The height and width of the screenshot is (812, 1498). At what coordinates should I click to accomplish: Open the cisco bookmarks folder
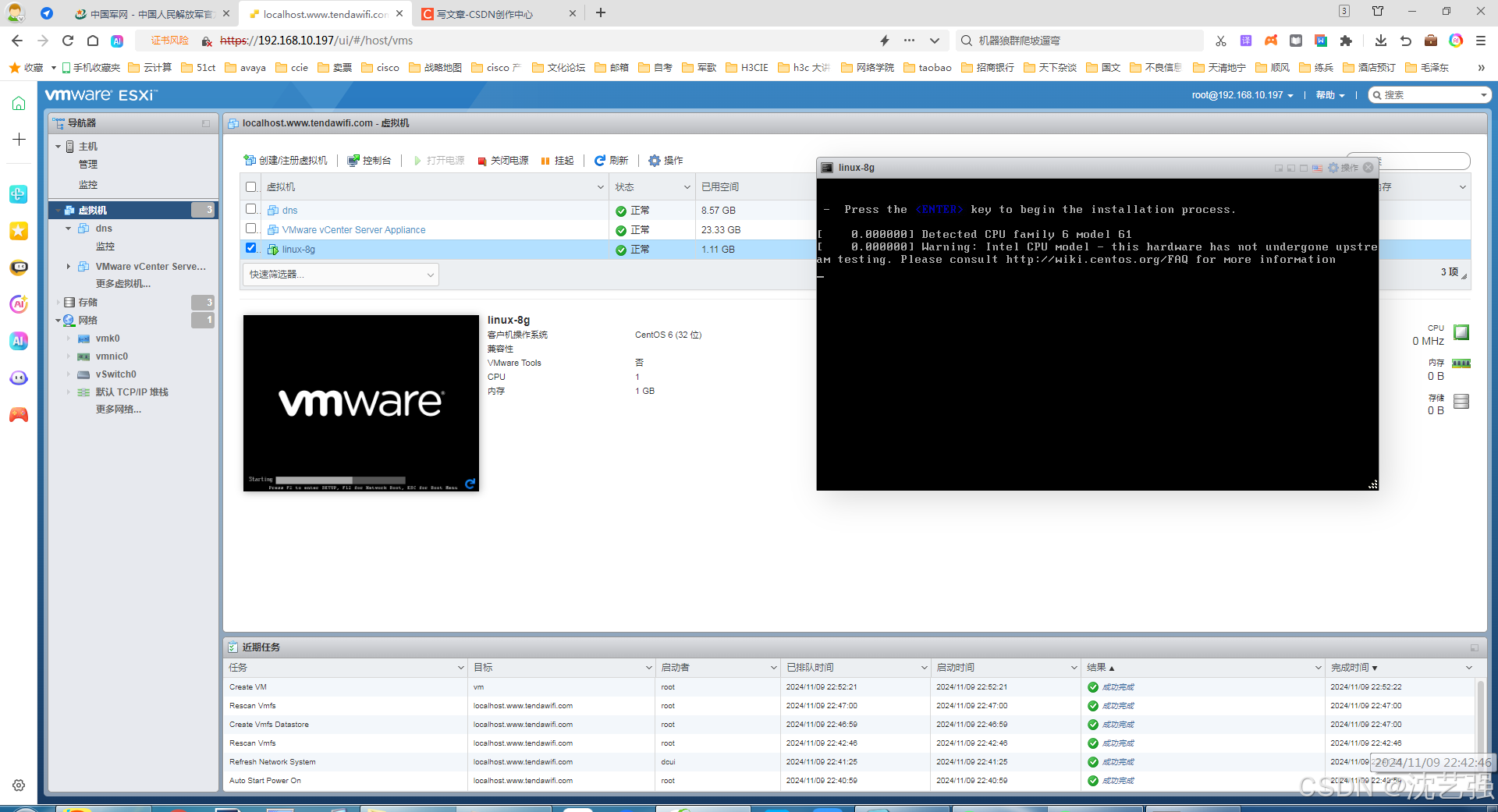click(x=381, y=68)
